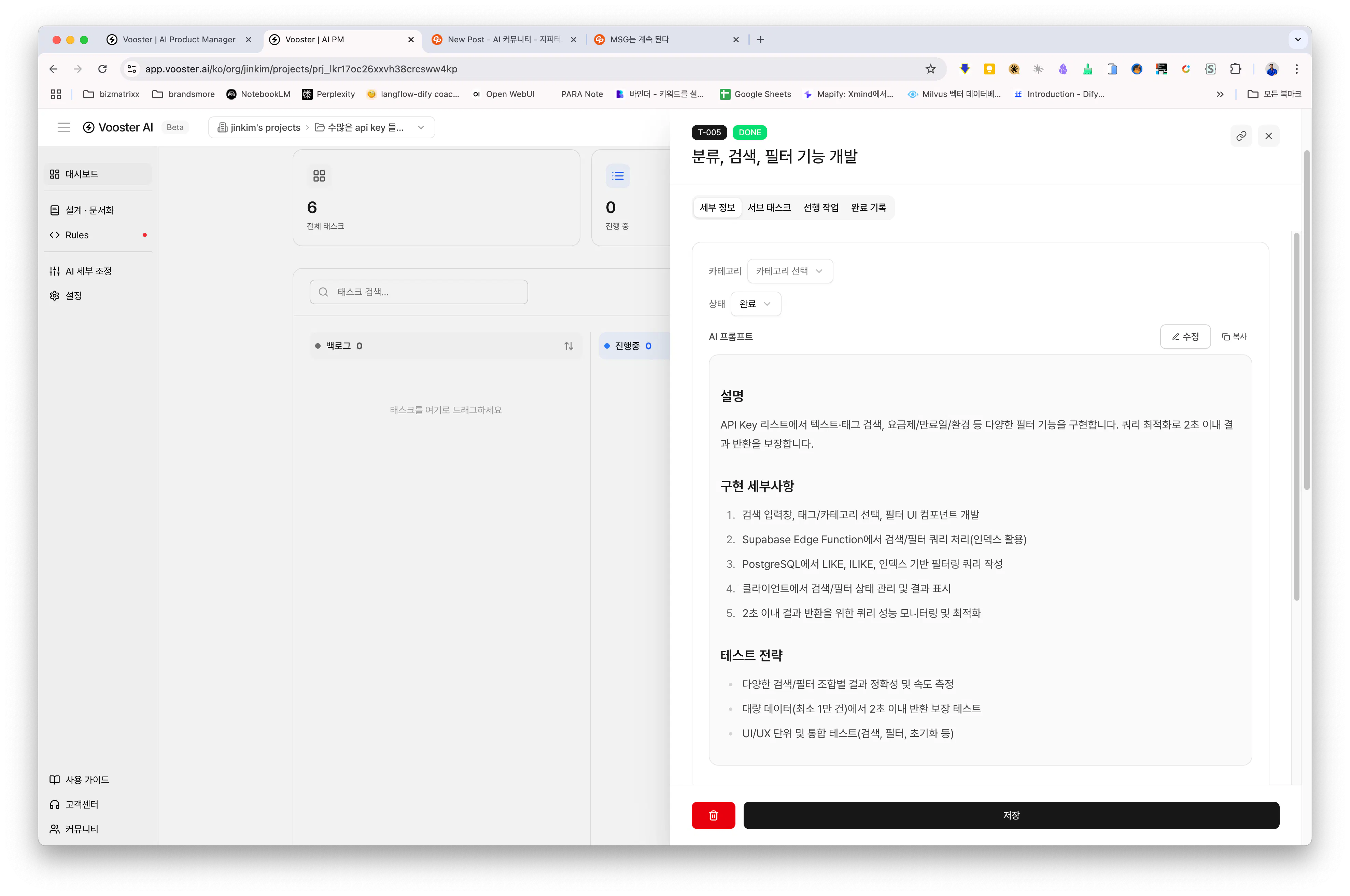
Task: Go back to previous page
Action: [54, 69]
